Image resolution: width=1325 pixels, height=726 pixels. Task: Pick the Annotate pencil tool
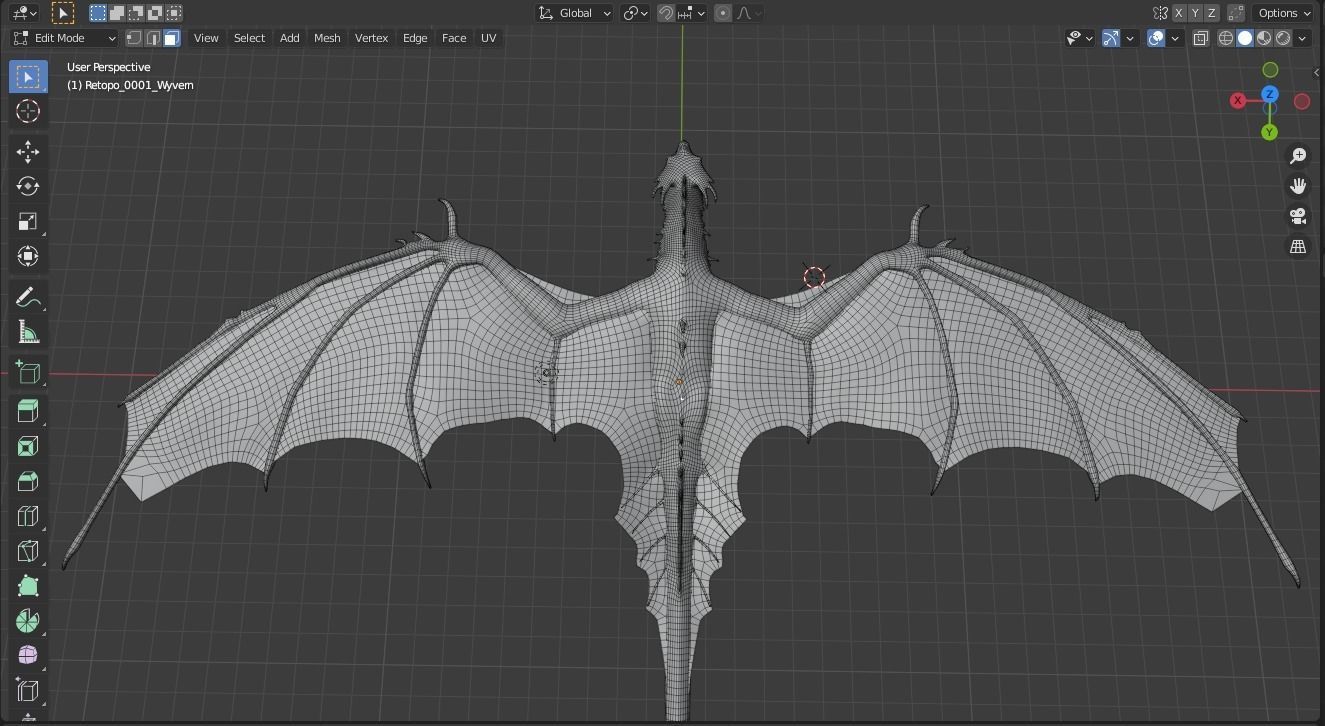[x=28, y=298]
